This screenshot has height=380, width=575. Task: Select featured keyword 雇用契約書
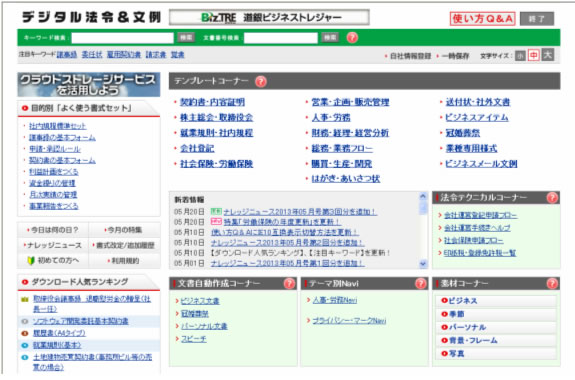124,55
